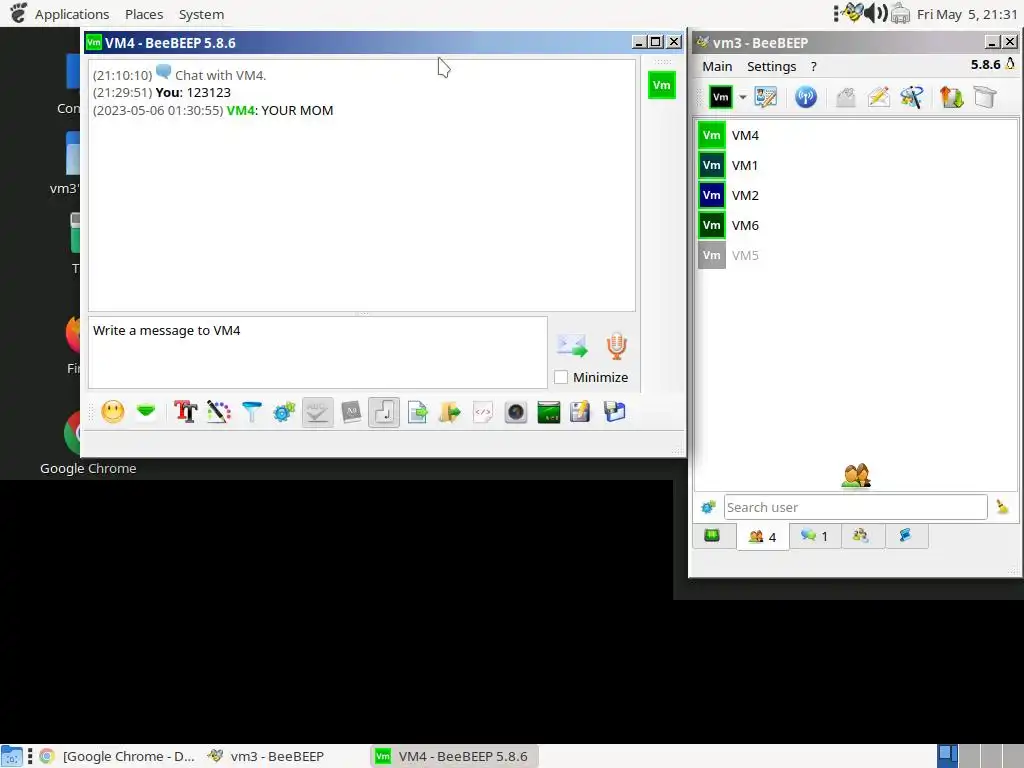
Task: Open the Places menu
Action: 144,14
